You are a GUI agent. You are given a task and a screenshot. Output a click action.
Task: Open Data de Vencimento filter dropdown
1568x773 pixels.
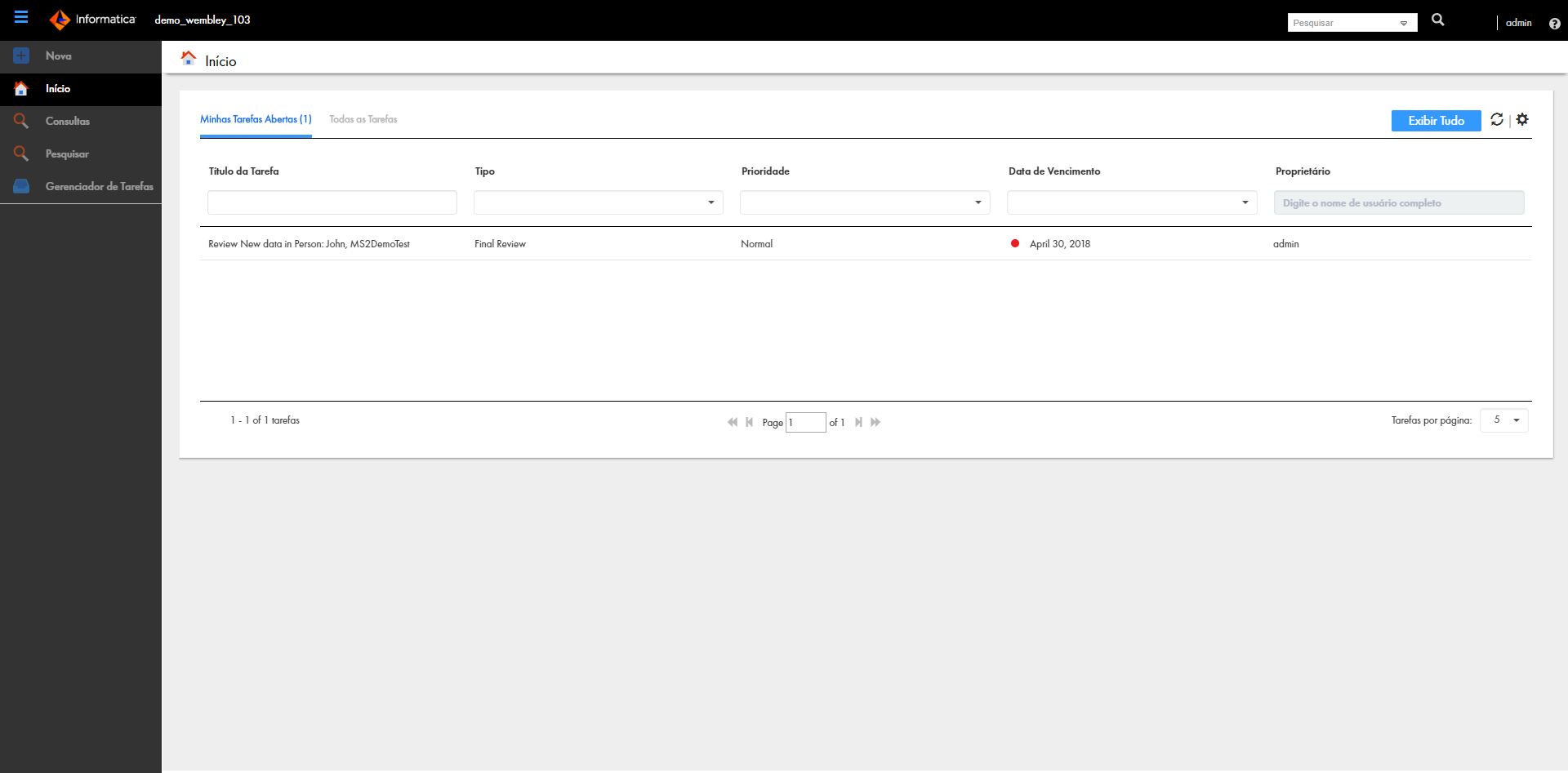click(1245, 202)
